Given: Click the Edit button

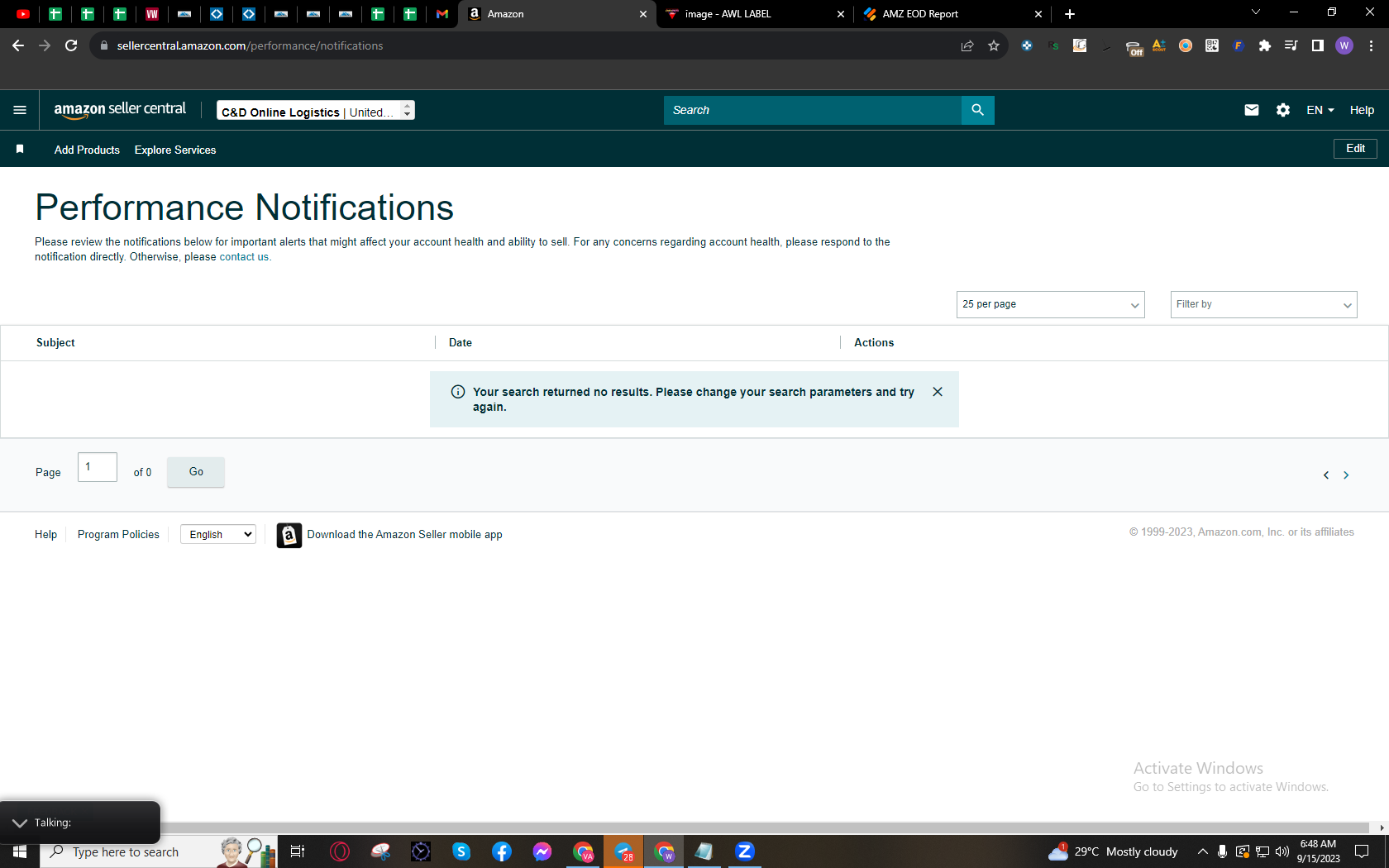Looking at the screenshot, I should (x=1355, y=149).
